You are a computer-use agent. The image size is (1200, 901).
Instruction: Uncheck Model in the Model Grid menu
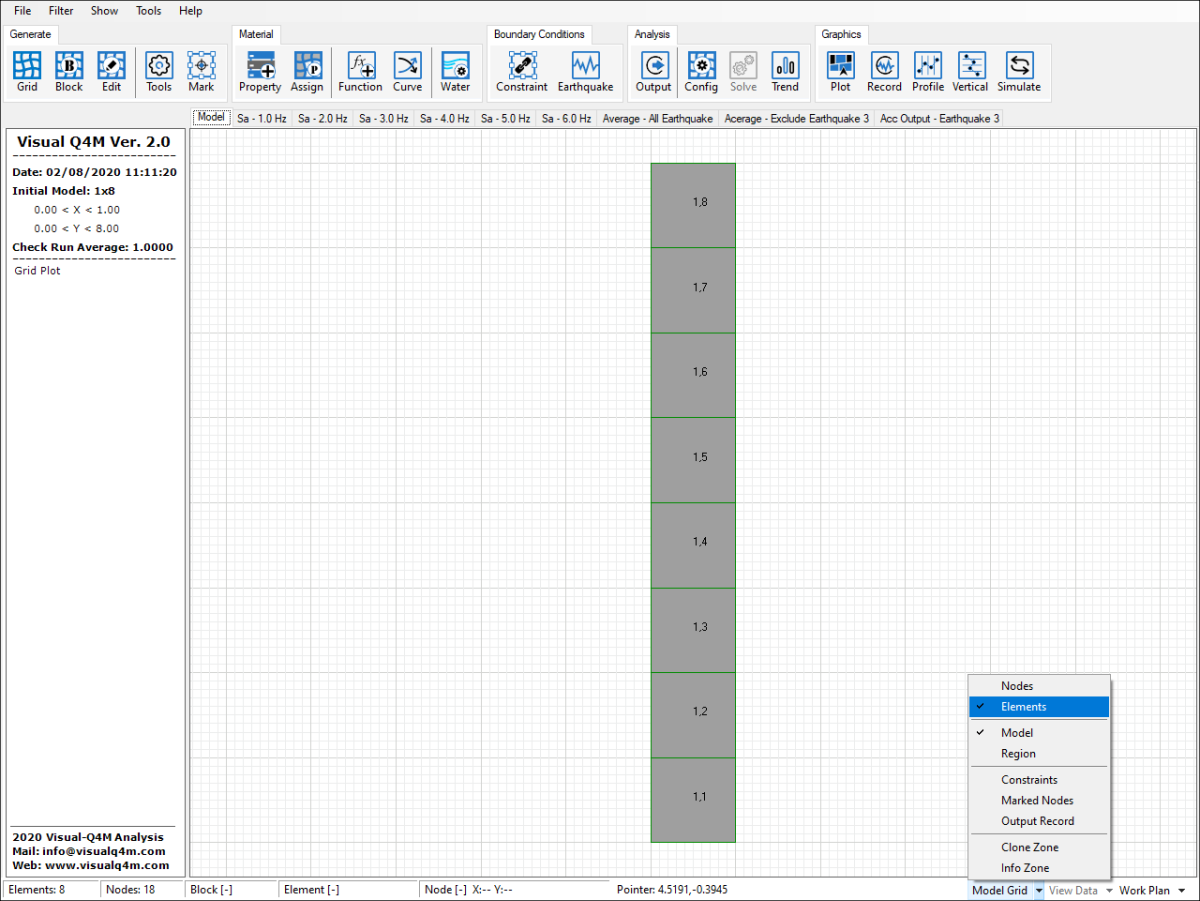1039,733
